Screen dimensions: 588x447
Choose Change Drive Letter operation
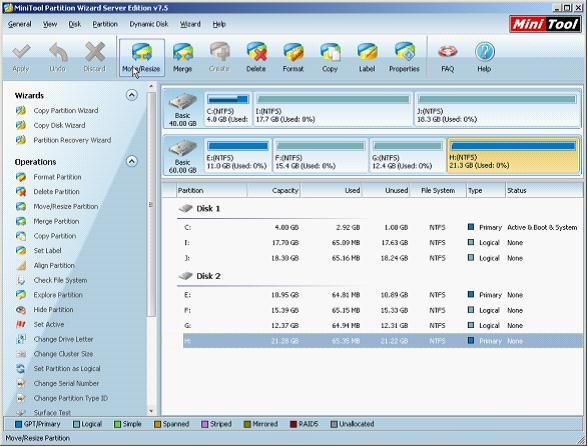[x=55, y=339]
